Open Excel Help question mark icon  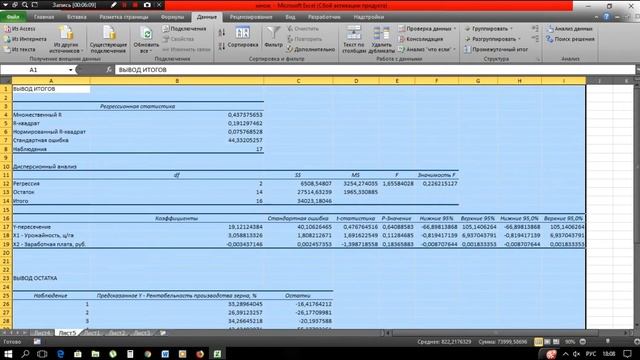coord(606,17)
